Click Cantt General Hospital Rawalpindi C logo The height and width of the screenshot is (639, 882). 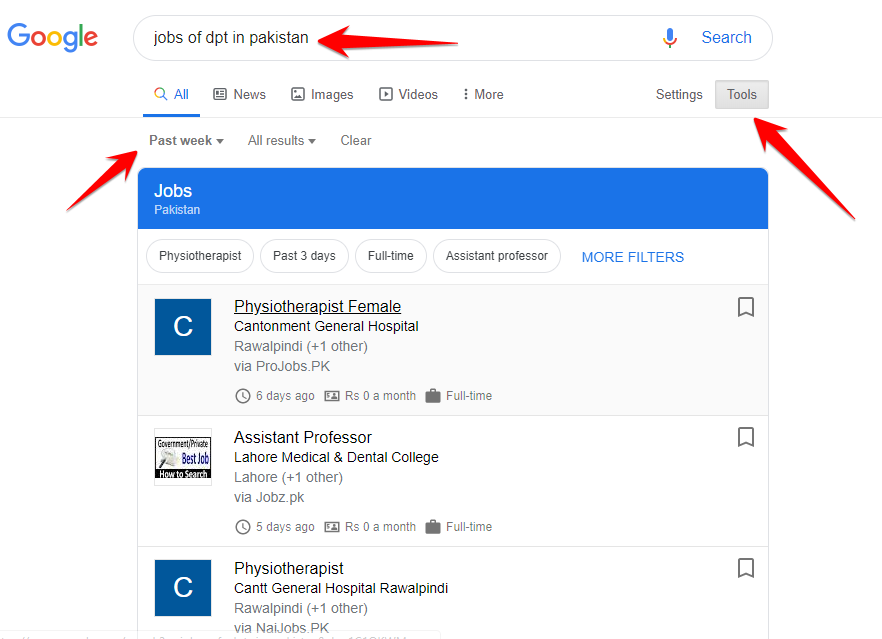[183, 588]
